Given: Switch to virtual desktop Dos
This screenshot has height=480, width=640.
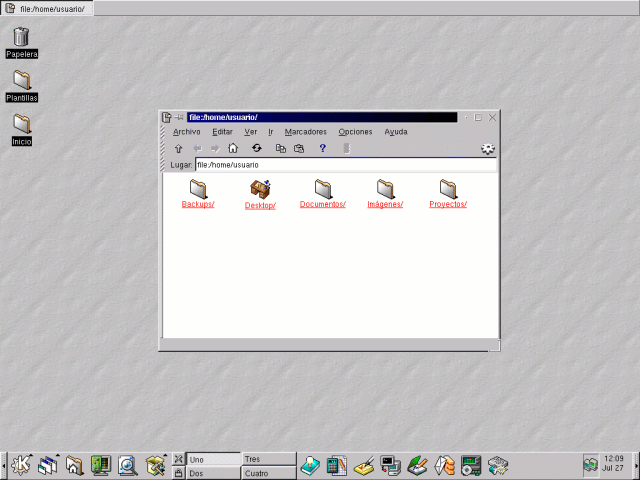Looking at the screenshot, I should tap(212, 473).
